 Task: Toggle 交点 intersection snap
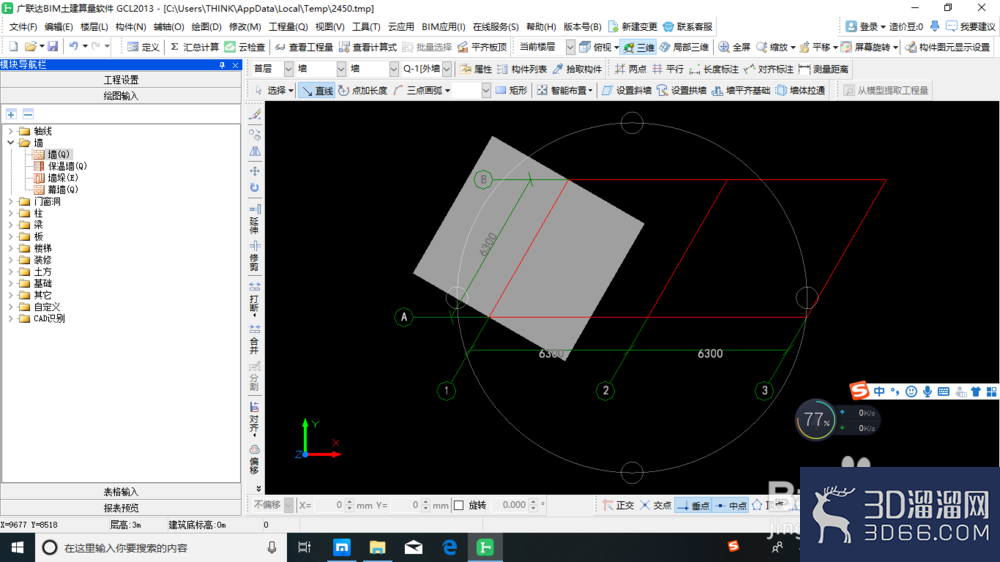(656, 505)
